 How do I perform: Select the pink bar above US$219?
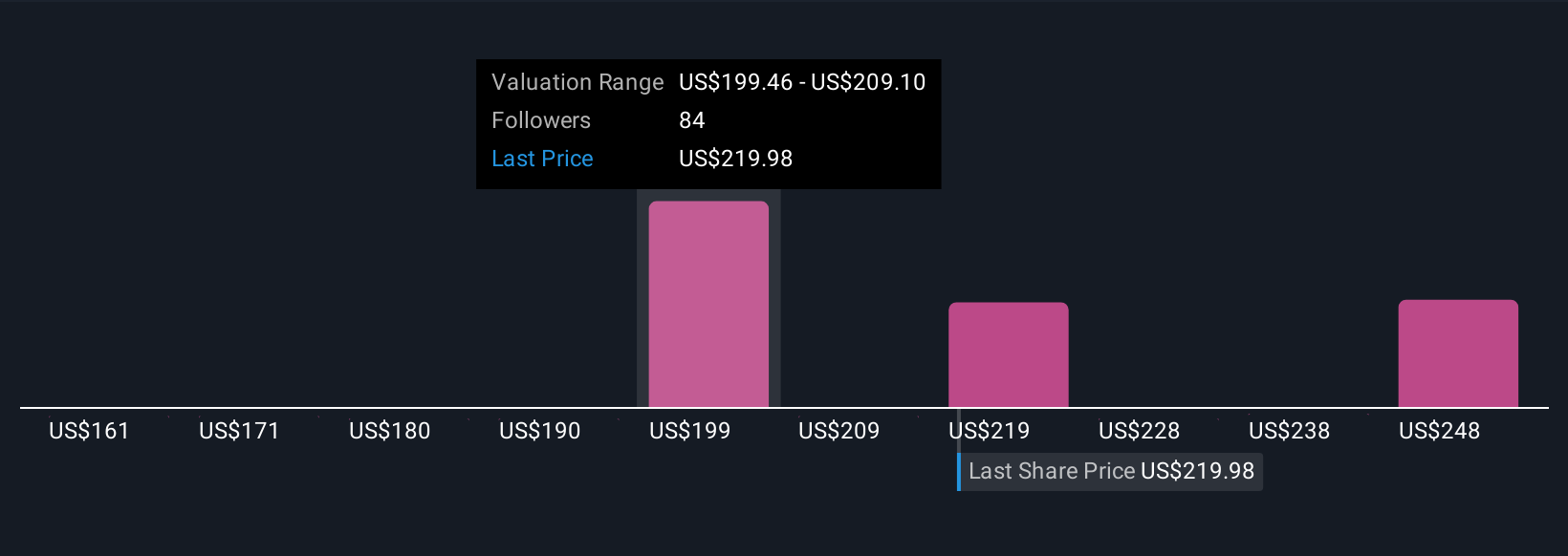coord(1008,354)
